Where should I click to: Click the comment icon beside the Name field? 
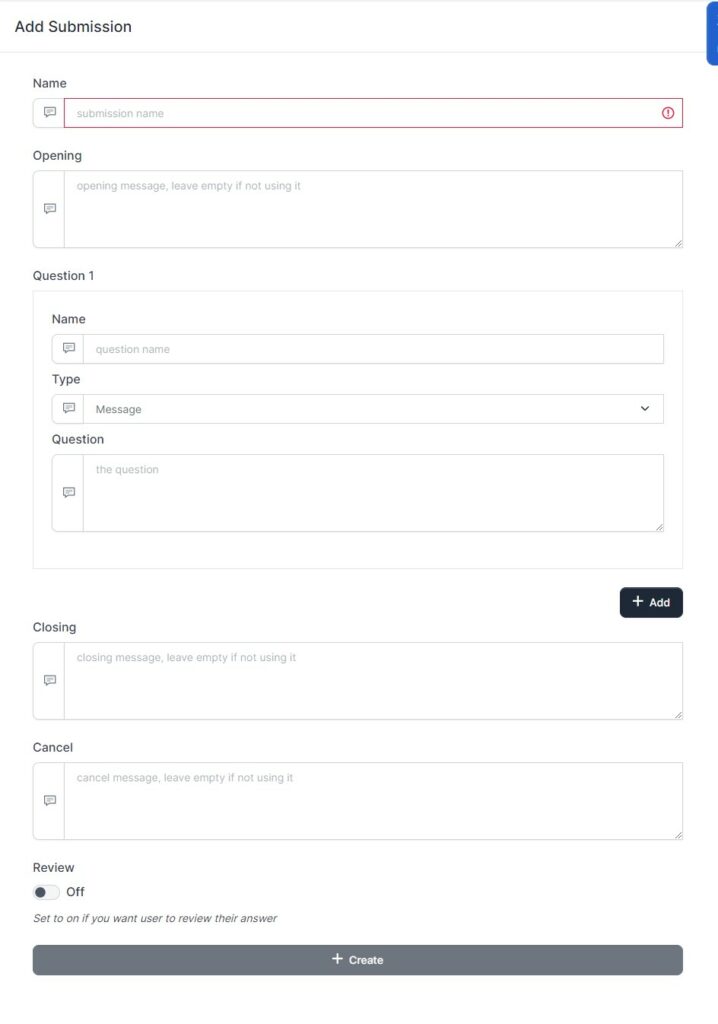coord(47,113)
